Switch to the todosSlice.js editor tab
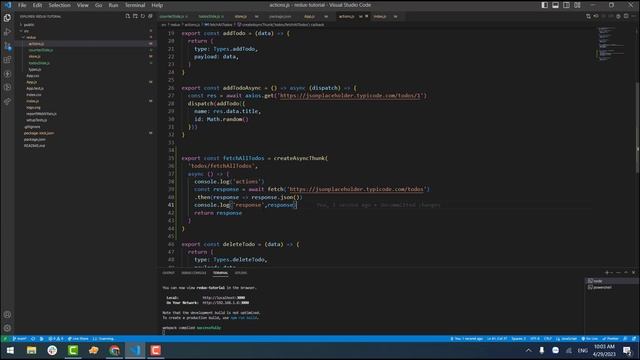 pyautogui.click(x=211, y=17)
